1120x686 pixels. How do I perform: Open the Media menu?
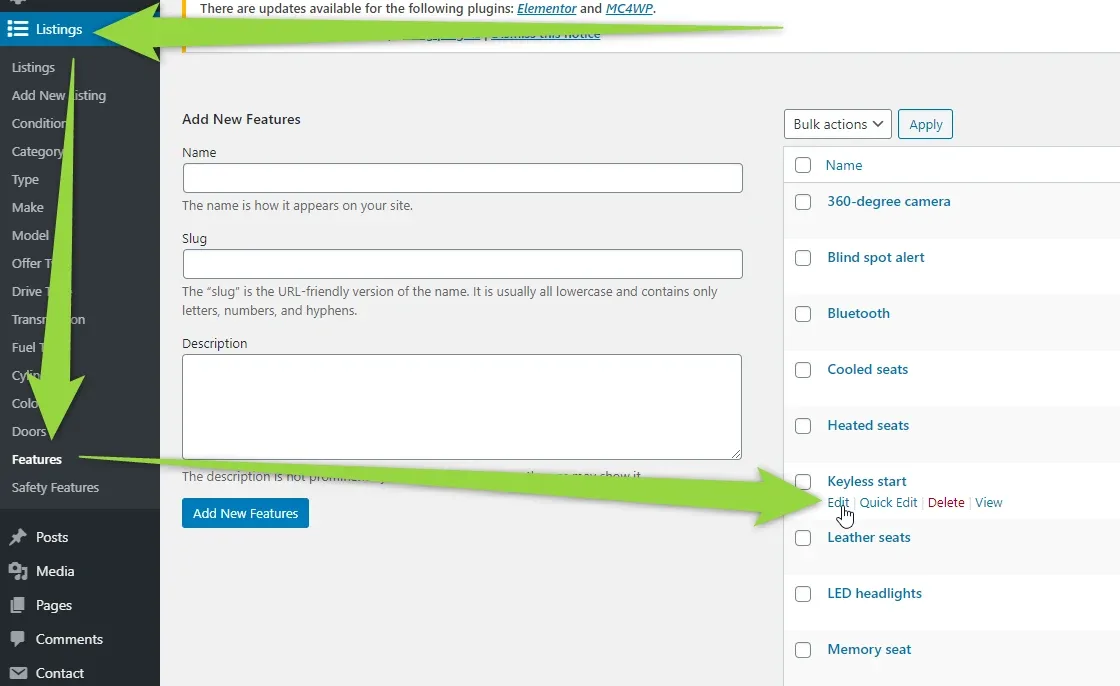[55, 571]
